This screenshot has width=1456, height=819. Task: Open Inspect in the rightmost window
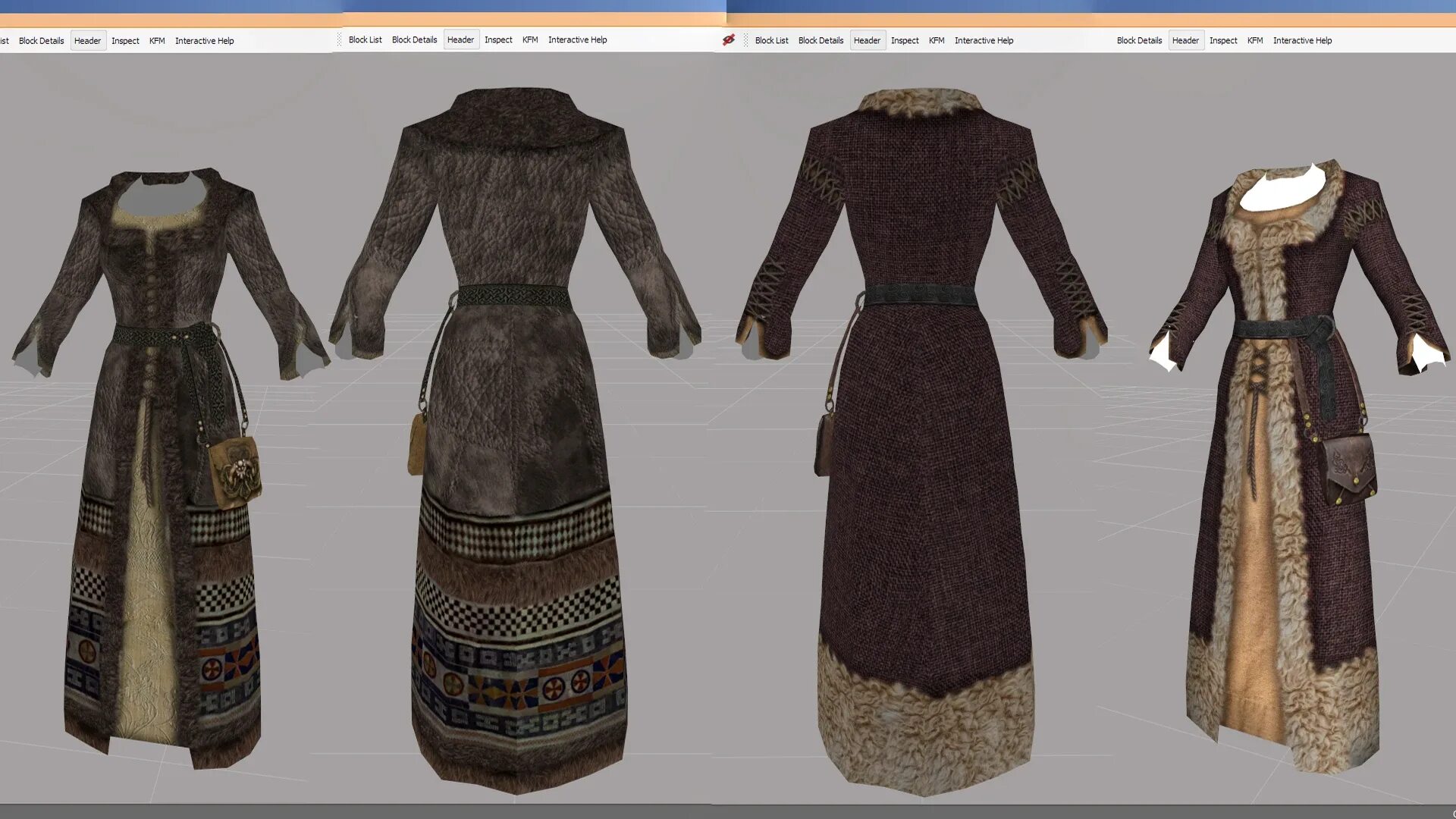pos(1223,41)
